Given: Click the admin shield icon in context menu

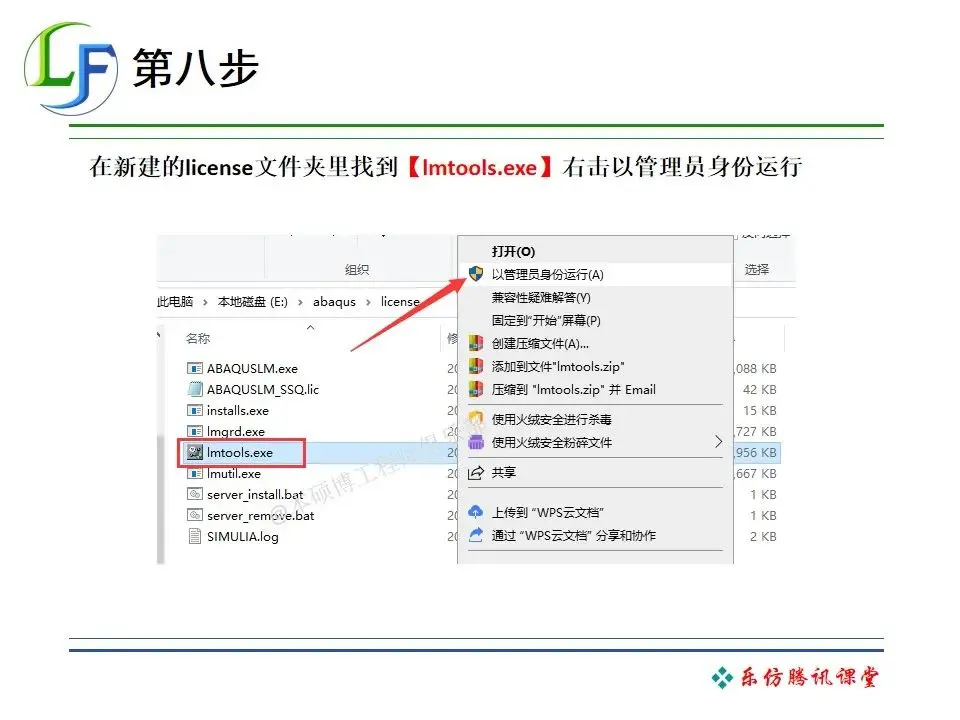Looking at the screenshot, I should click(x=476, y=274).
